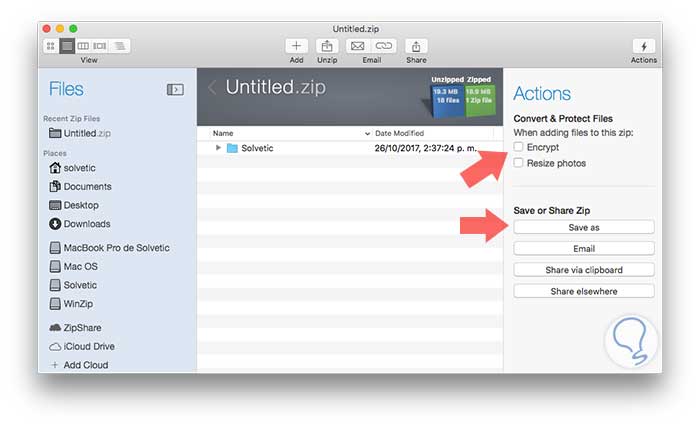
Task: Click the link icon beside Email
Action: coord(383,46)
